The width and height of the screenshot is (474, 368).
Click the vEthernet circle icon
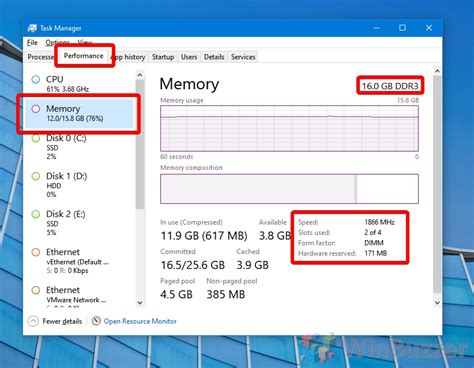[x=36, y=252]
